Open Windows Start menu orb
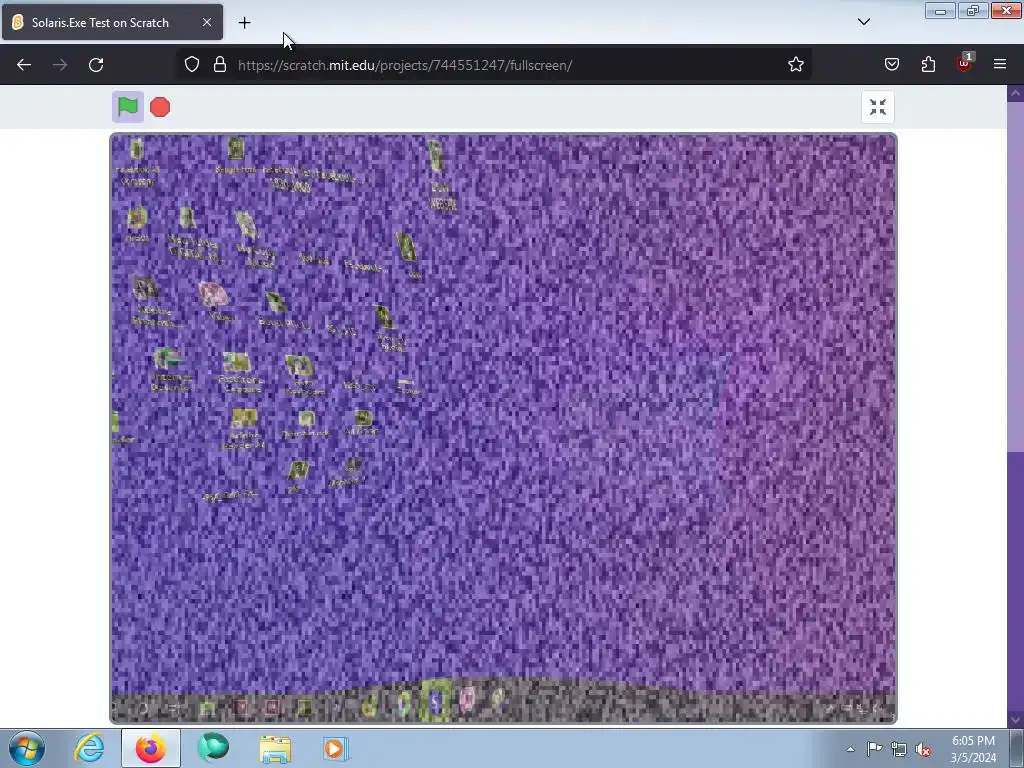This screenshot has height=768, width=1024. click(27, 748)
